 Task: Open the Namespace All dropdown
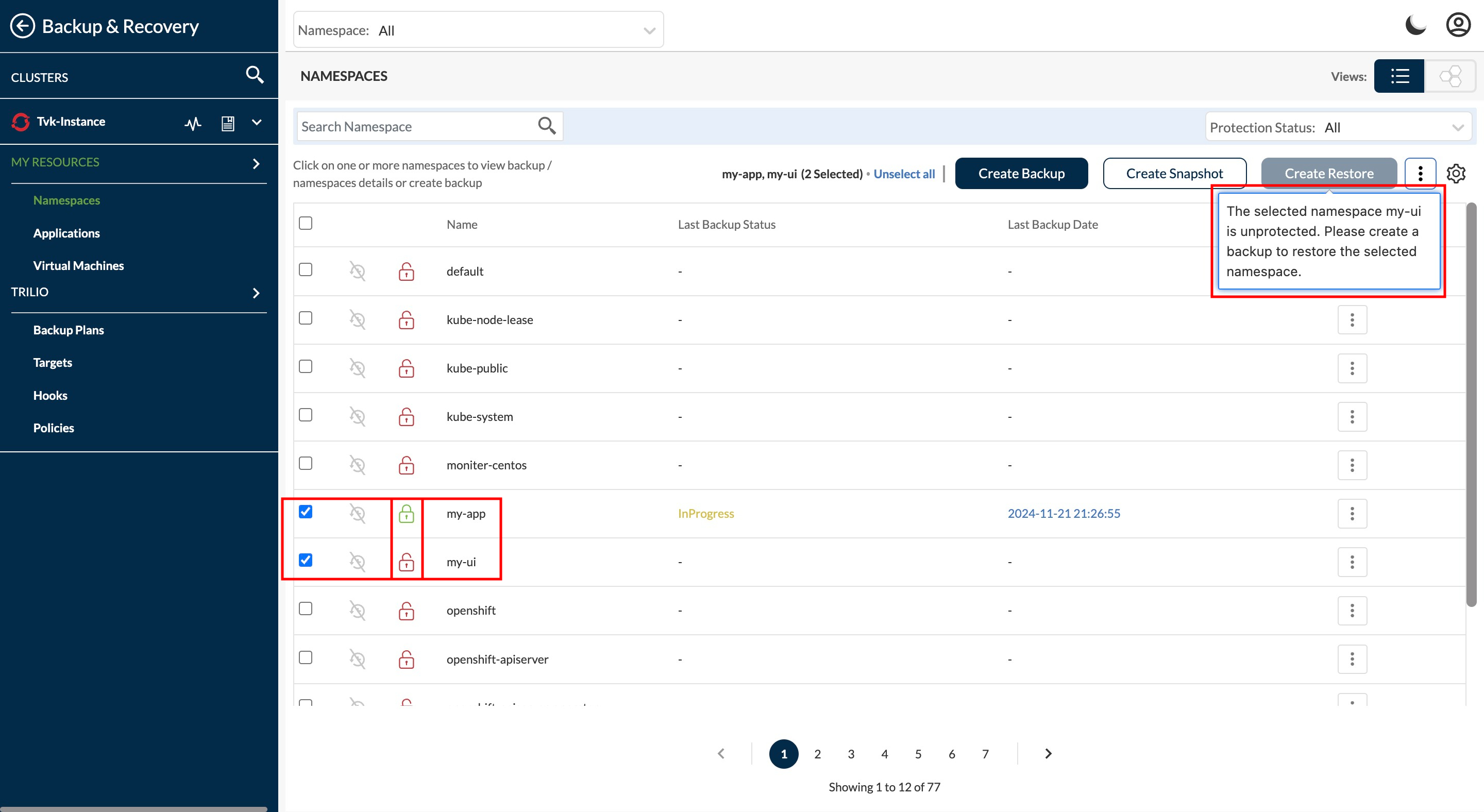click(478, 30)
